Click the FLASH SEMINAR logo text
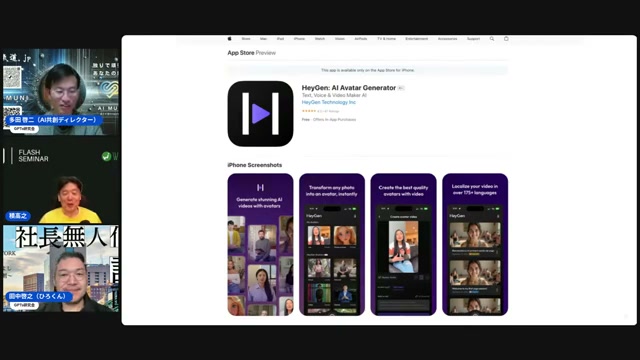Viewport: 640px width, 360px height. click(x=33, y=156)
